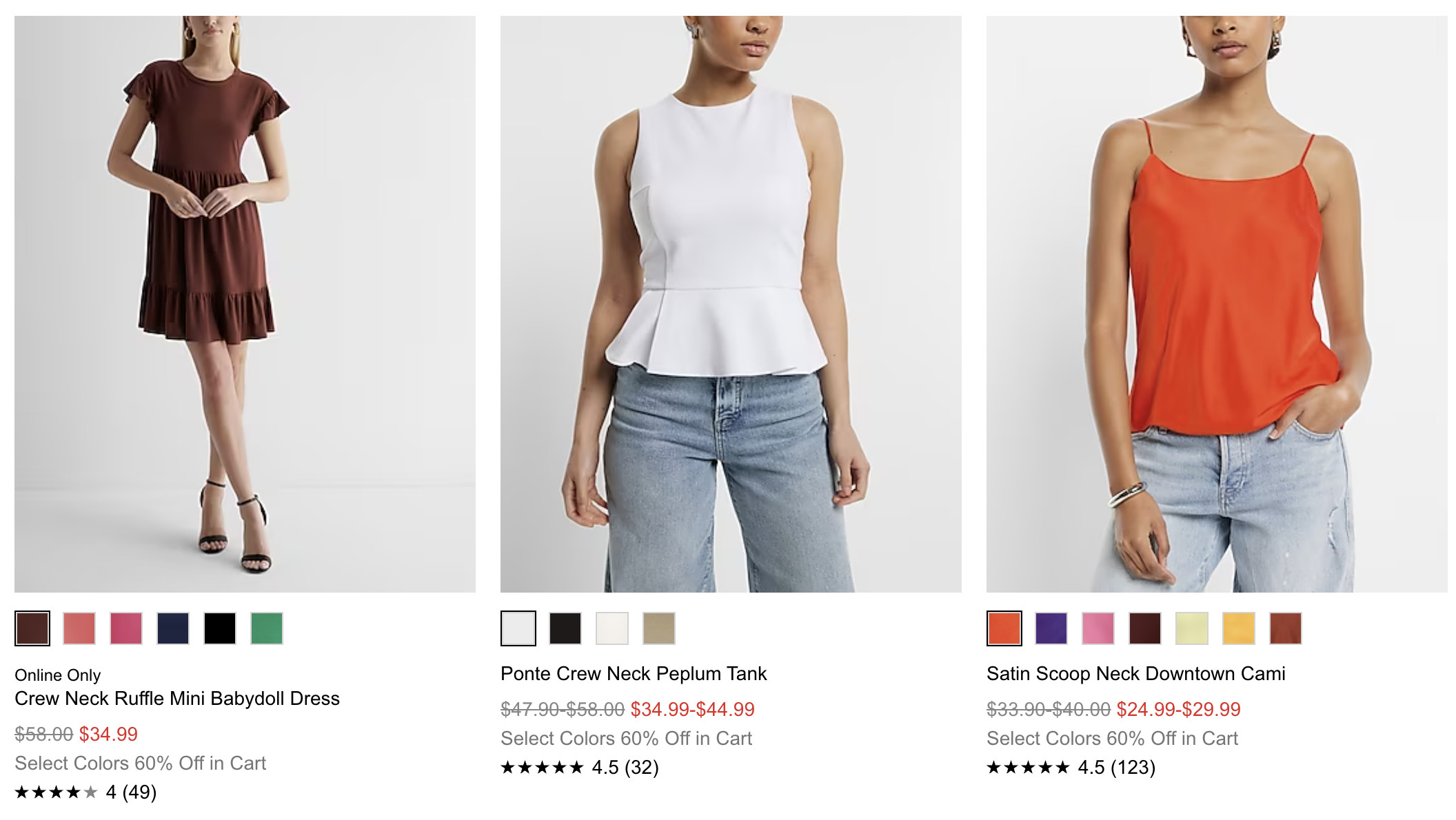Screen dimensions: 1456x820
Task: Choose the dark burgundy swatch for Downtown Cami
Action: tap(1145, 628)
